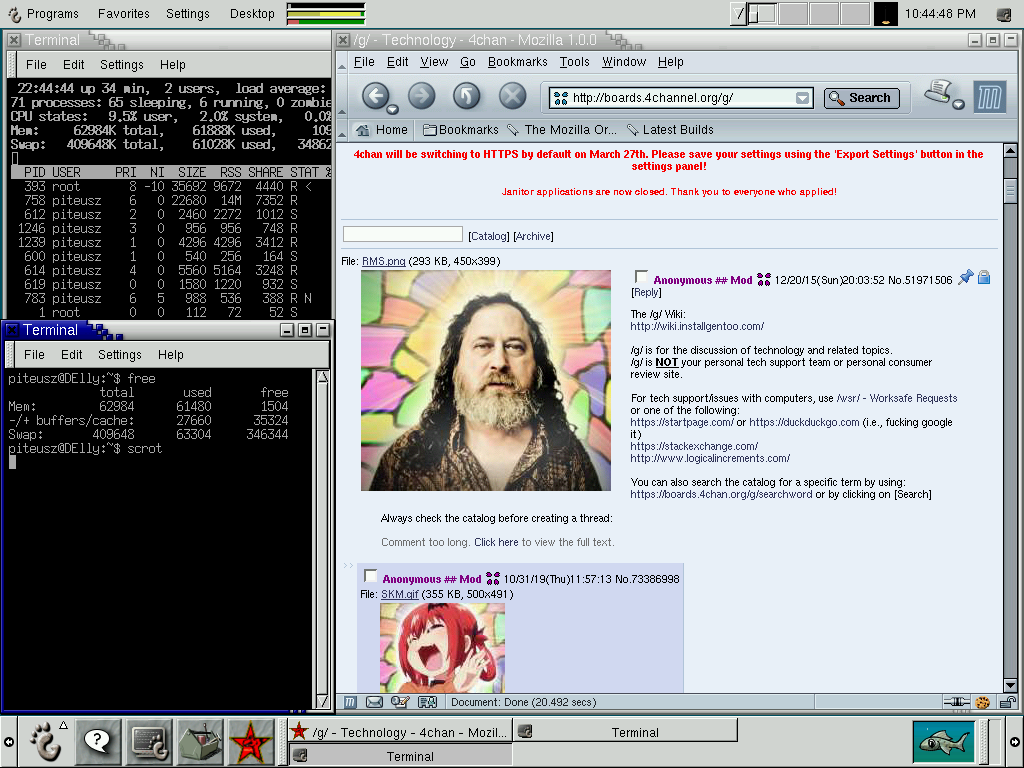Tick the checkbox beside post No.73386998

point(370,576)
